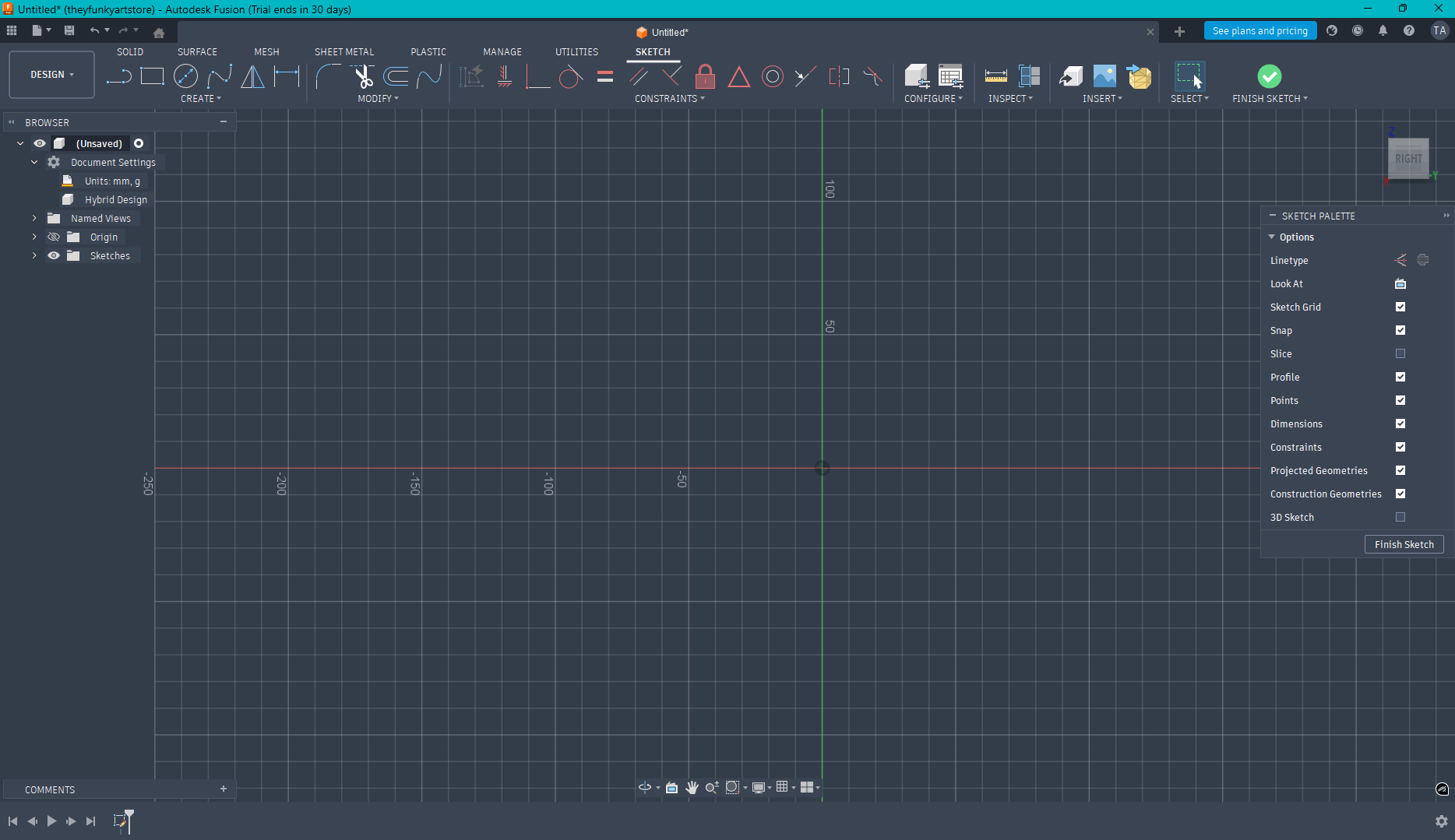Select the Offset modify tool
The width and height of the screenshot is (1455, 840).
tap(396, 76)
